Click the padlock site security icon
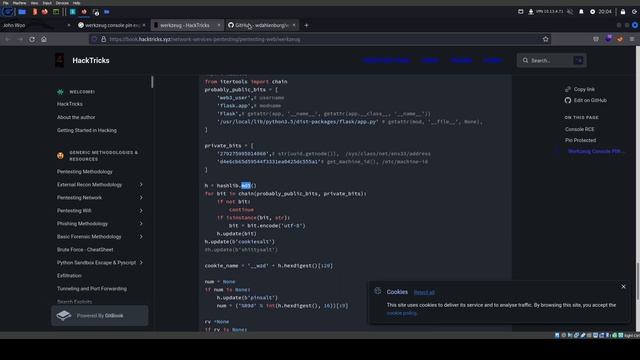Image resolution: width=640 pixels, height=360 pixels. tap(103, 39)
